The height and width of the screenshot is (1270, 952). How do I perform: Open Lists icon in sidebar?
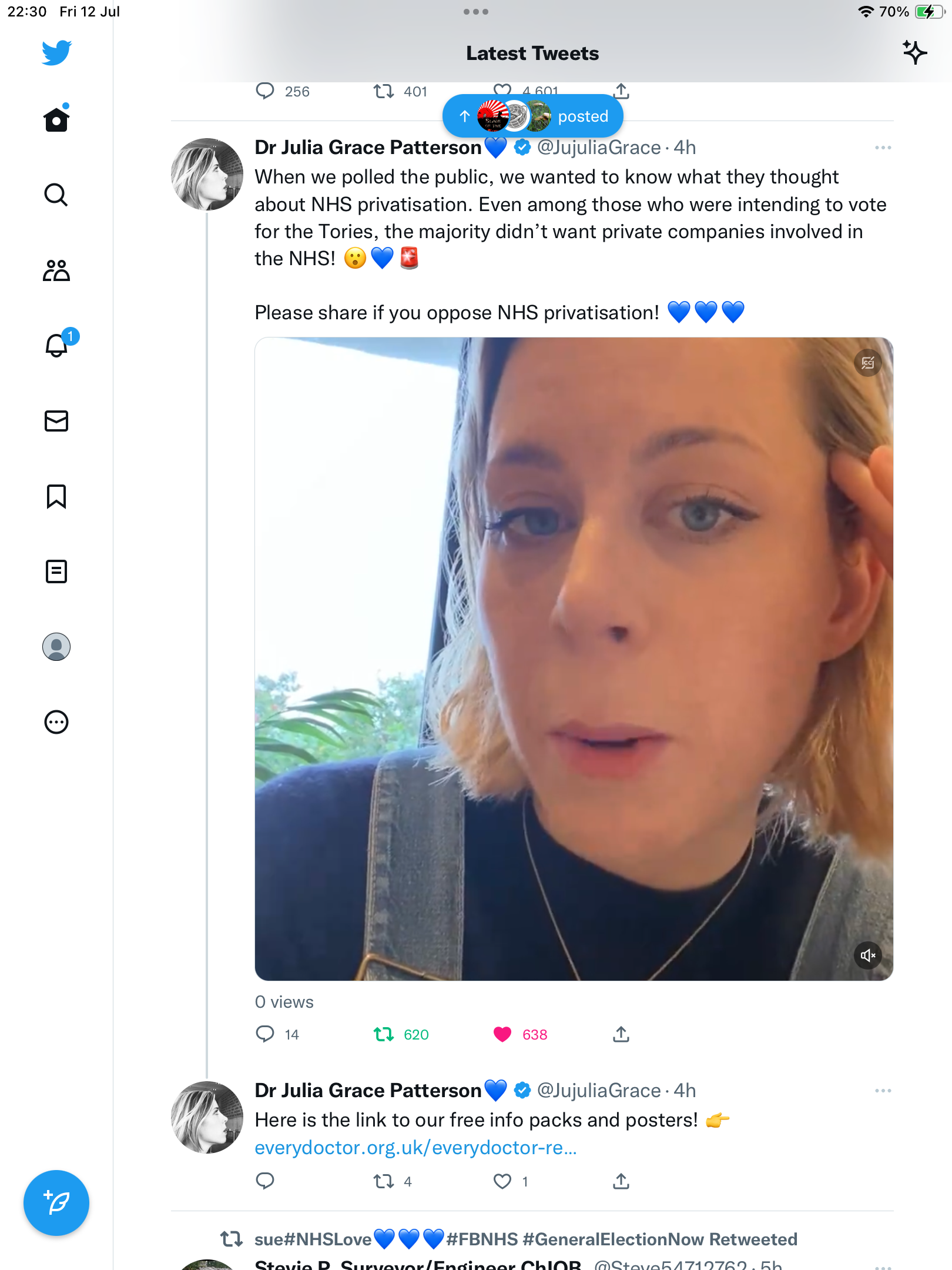(56, 571)
